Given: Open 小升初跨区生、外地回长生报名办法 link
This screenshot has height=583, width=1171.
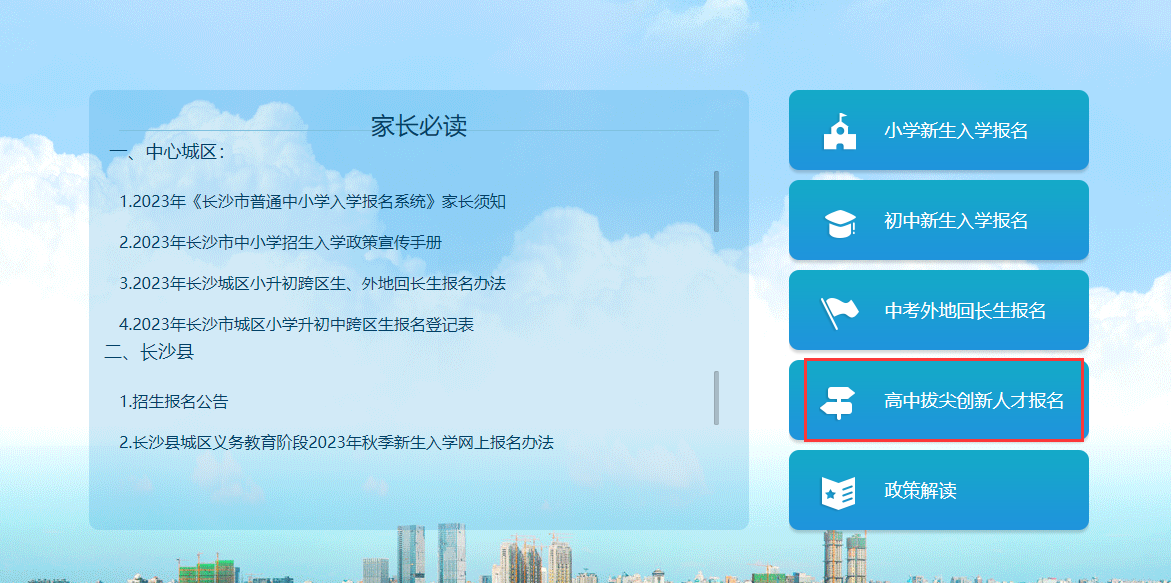Looking at the screenshot, I should pos(312,283).
